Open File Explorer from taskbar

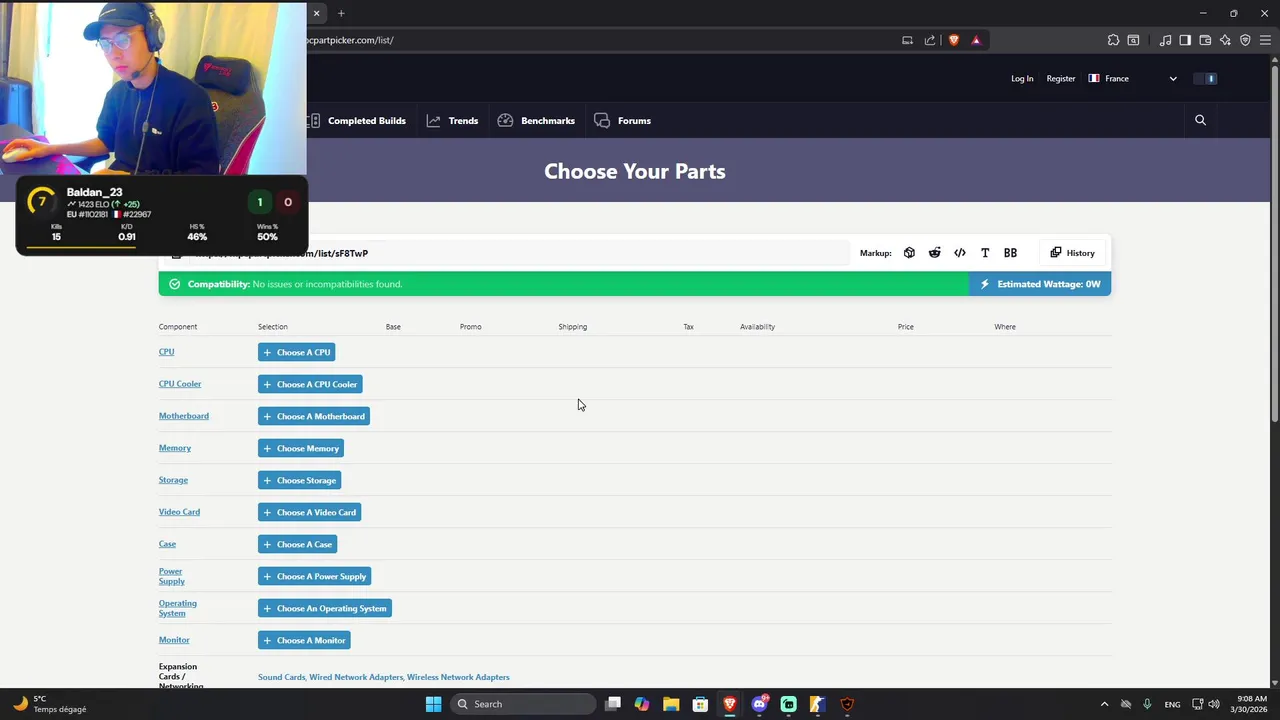pyautogui.click(x=671, y=704)
